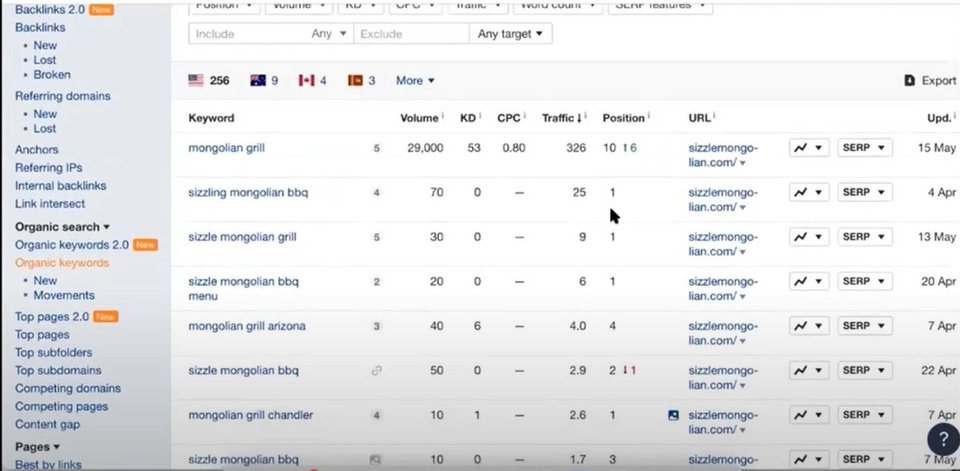This screenshot has height=471, width=960.
Task: Sort table by Traffic column
Action: [561, 118]
